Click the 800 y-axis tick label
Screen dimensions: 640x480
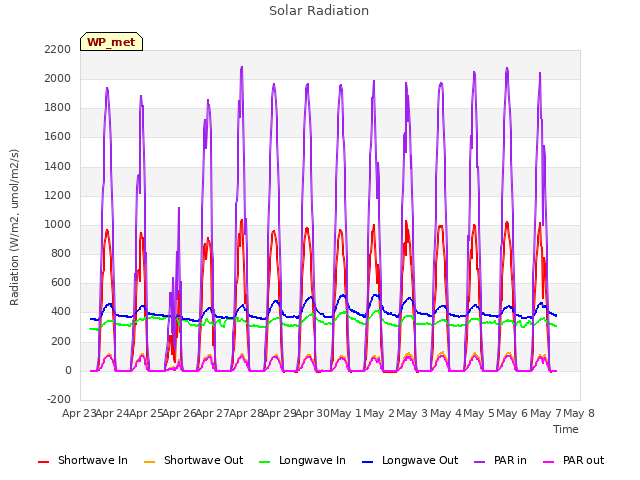[61, 253]
